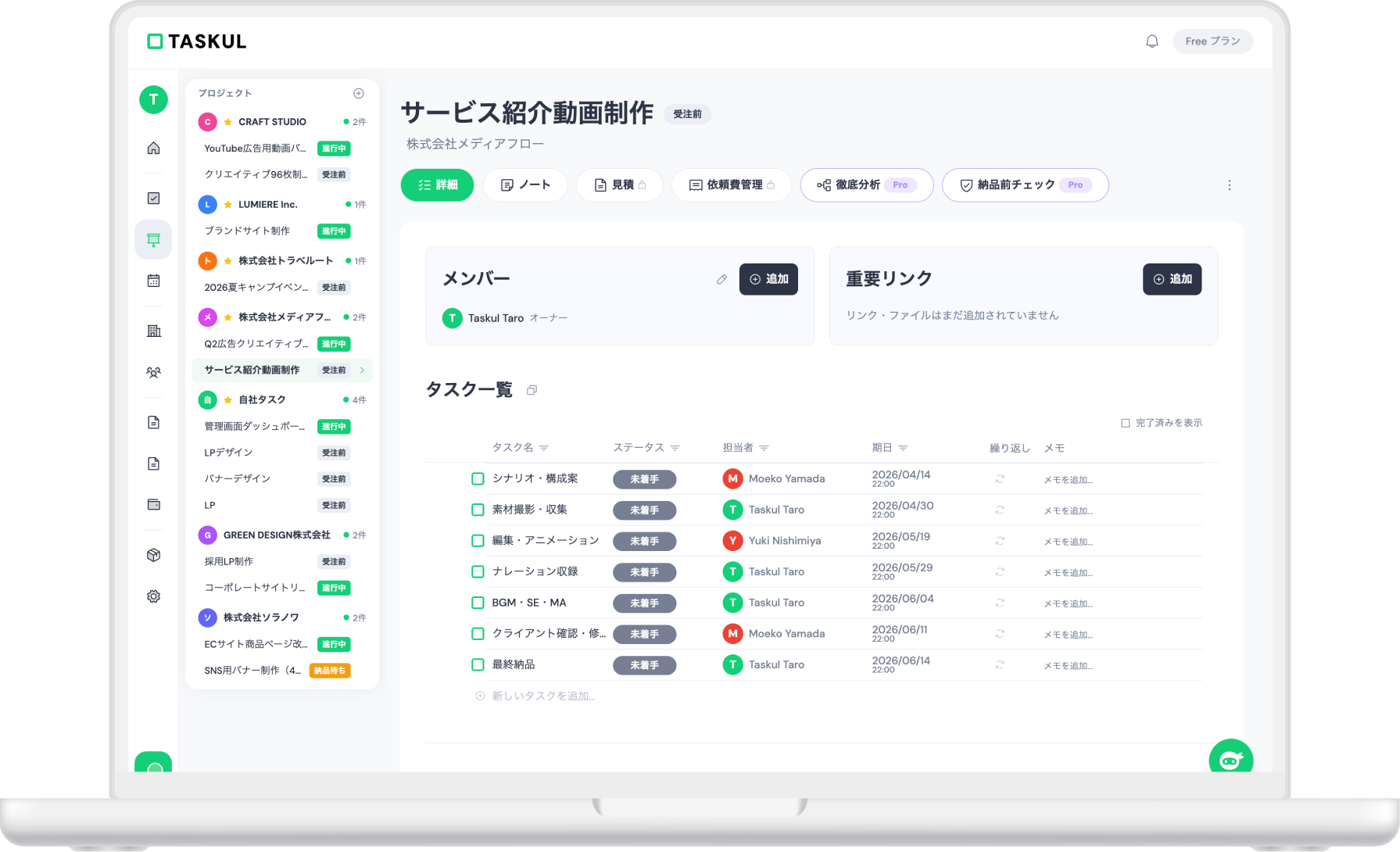Open the ステータス column sort dropdown

tap(675, 447)
